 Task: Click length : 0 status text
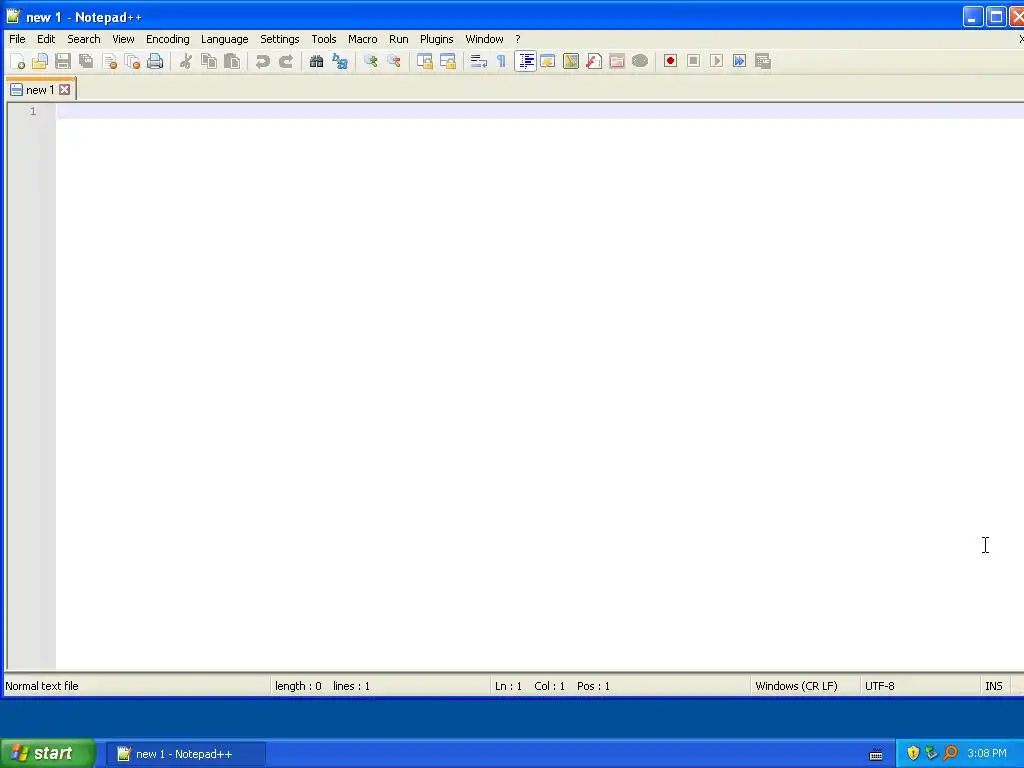tap(298, 686)
